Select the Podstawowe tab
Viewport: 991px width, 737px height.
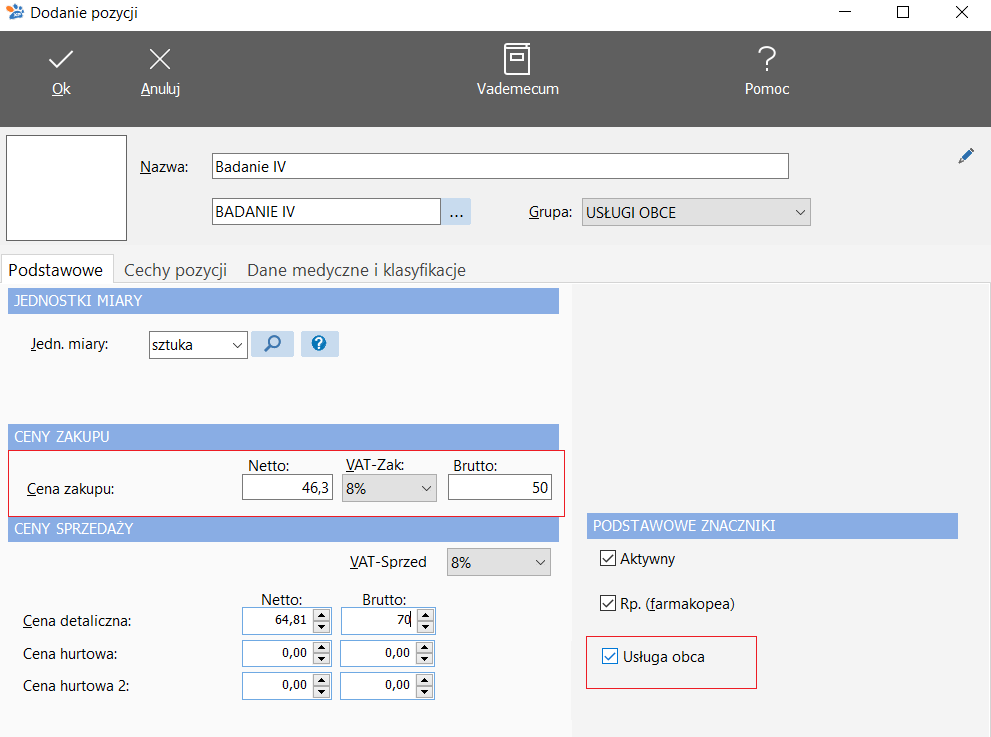click(56, 270)
